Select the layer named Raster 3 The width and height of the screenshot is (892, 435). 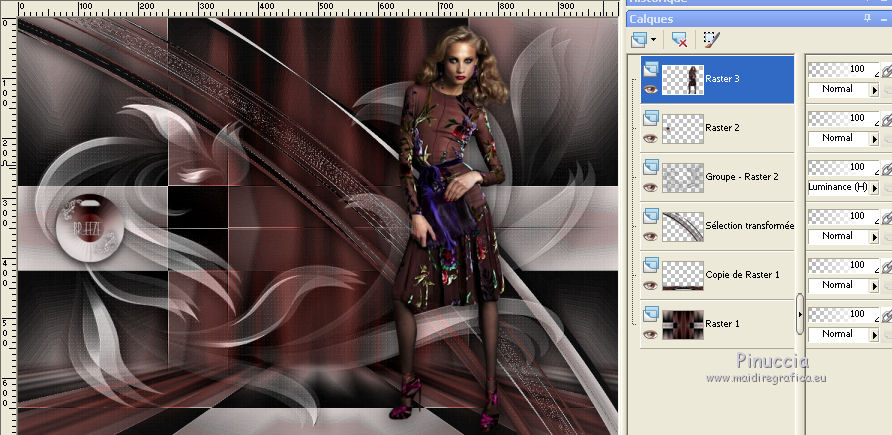pyautogui.click(x=722, y=79)
